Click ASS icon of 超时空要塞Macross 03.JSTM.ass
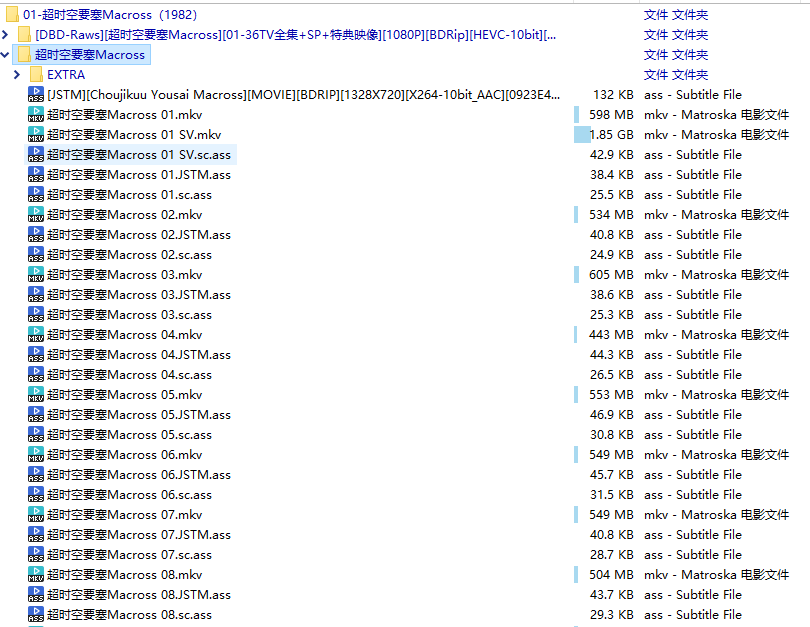 [36, 295]
